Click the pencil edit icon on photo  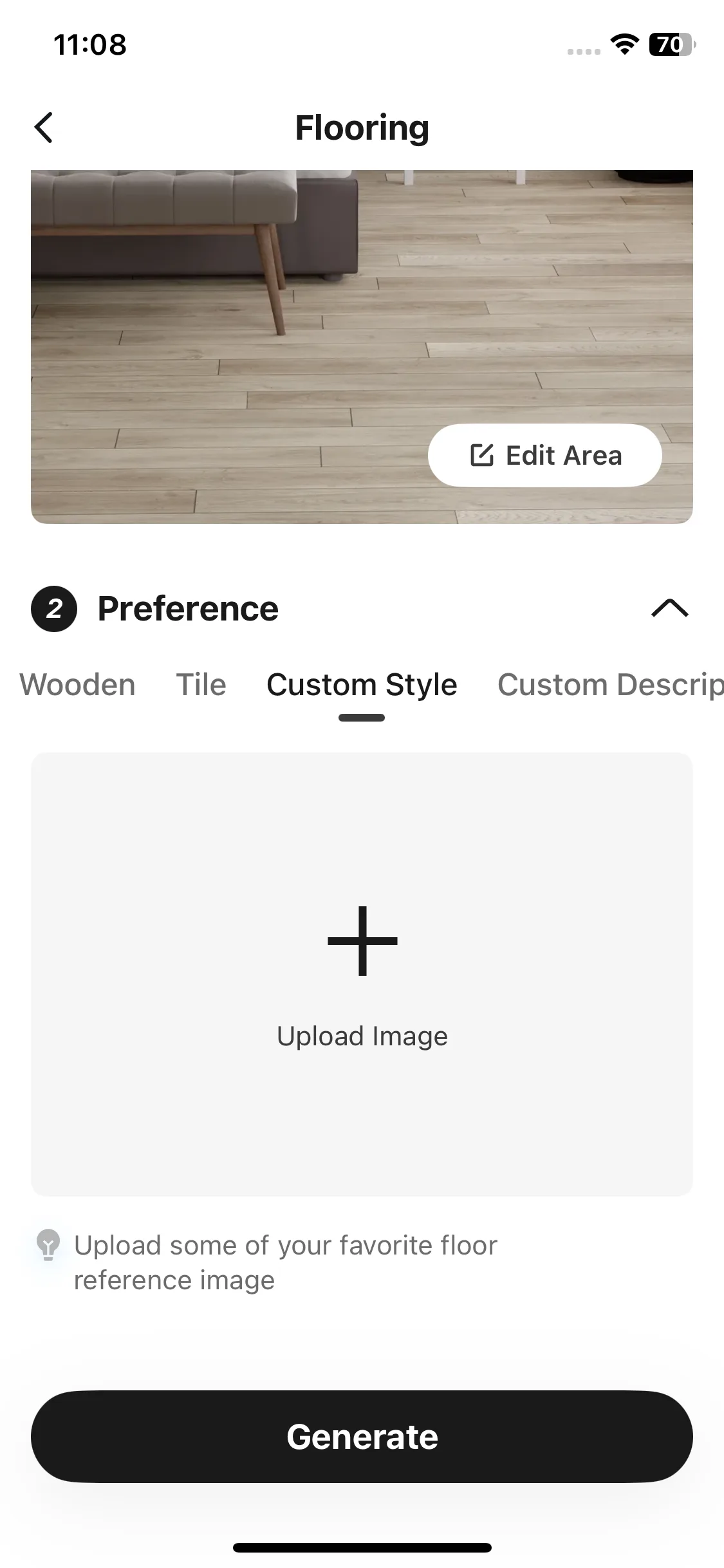[x=481, y=455]
